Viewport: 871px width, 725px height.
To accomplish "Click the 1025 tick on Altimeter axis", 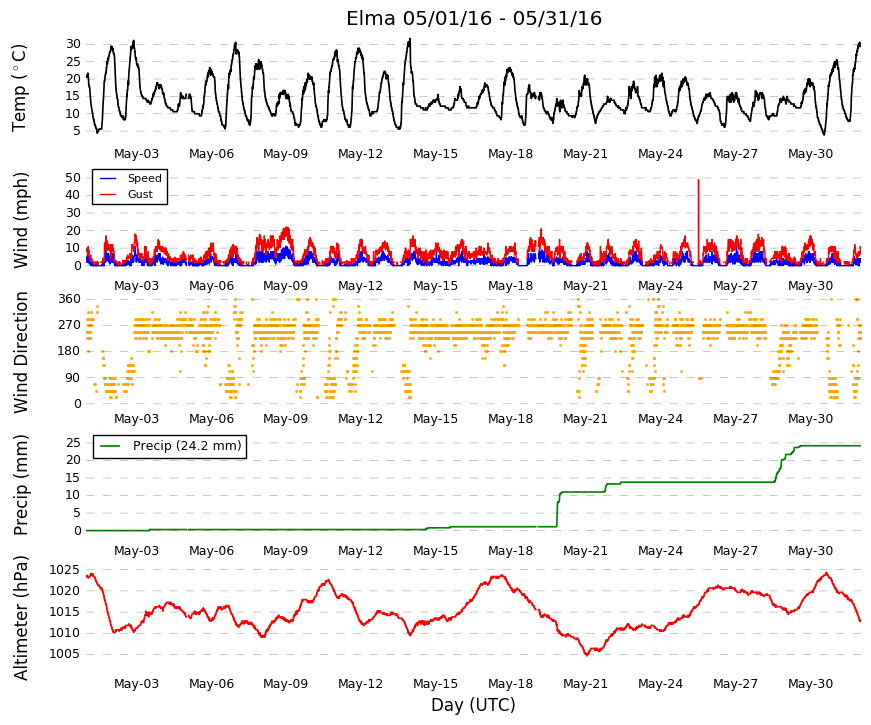I will [65, 569].
